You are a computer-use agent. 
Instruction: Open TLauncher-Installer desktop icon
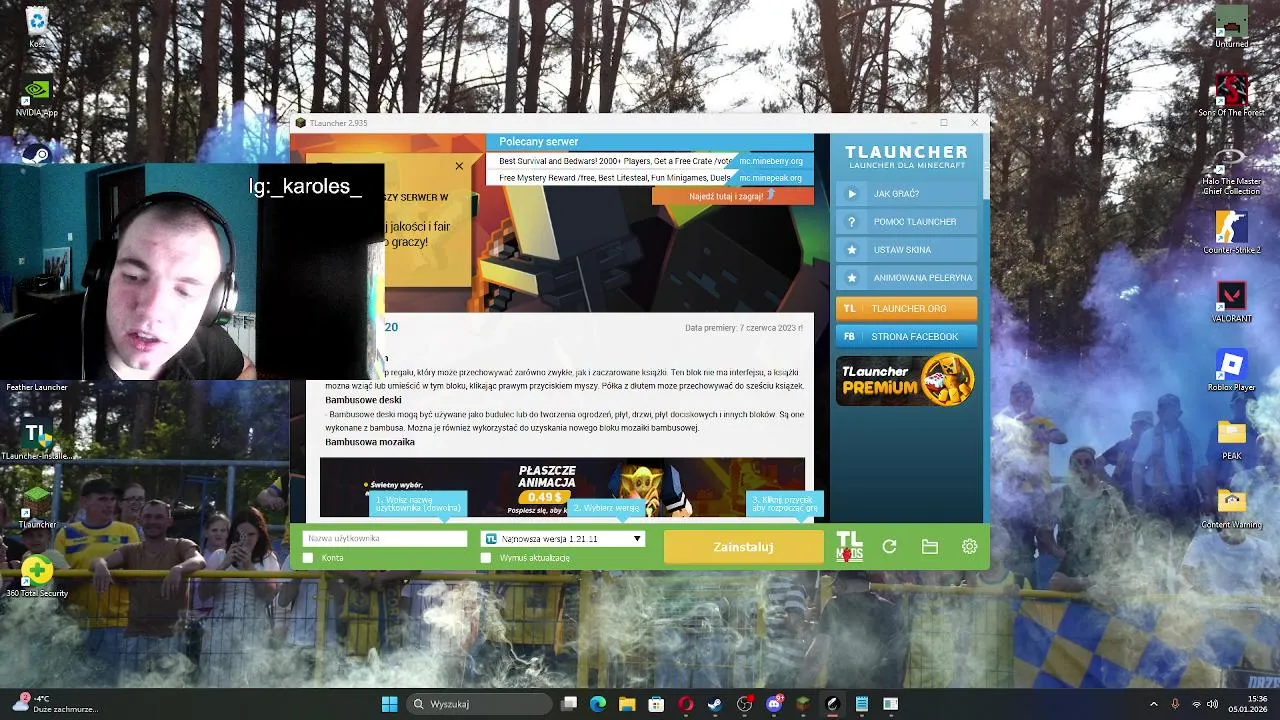click(x=37, y=440)
